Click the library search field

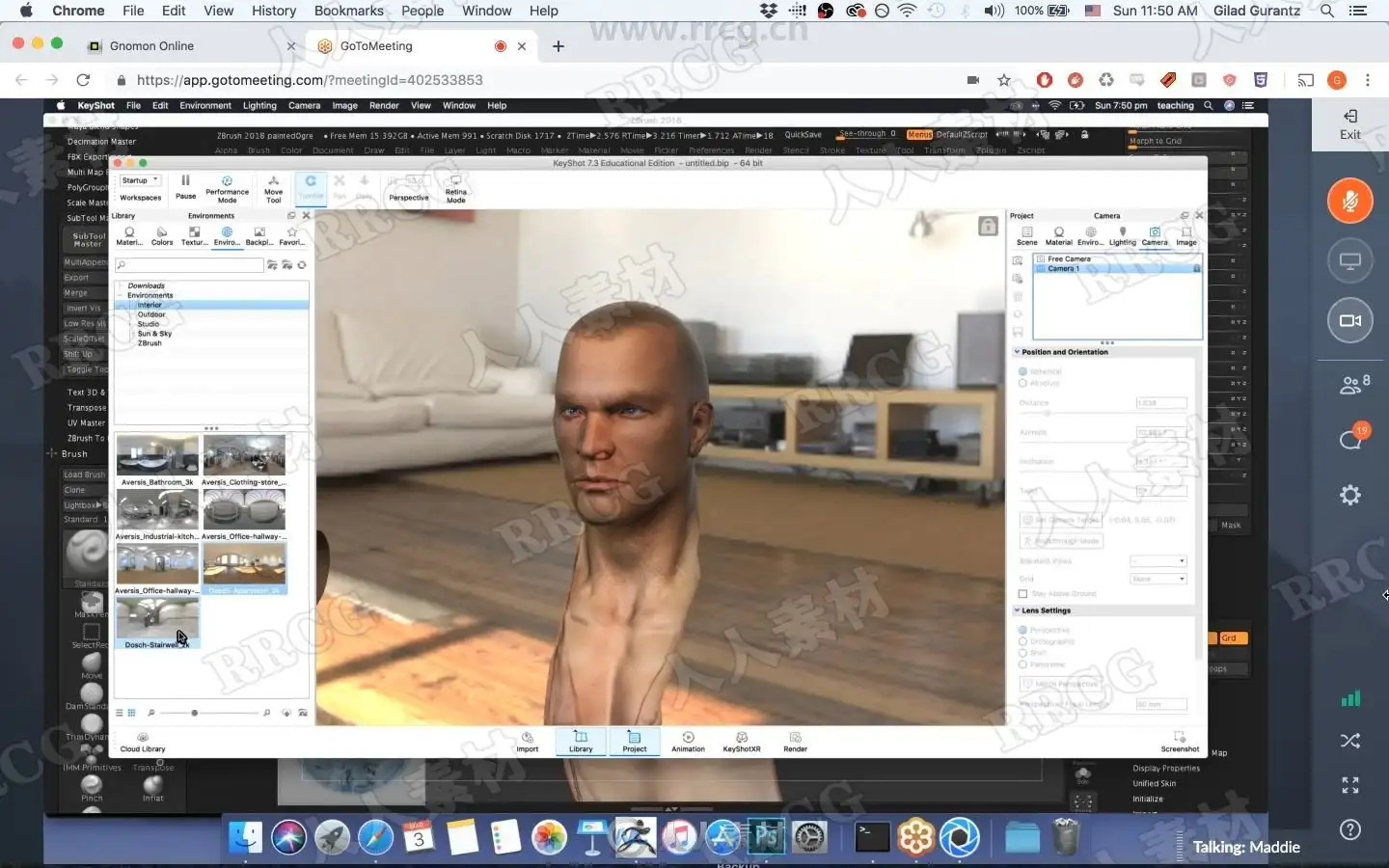coord(190,265)
